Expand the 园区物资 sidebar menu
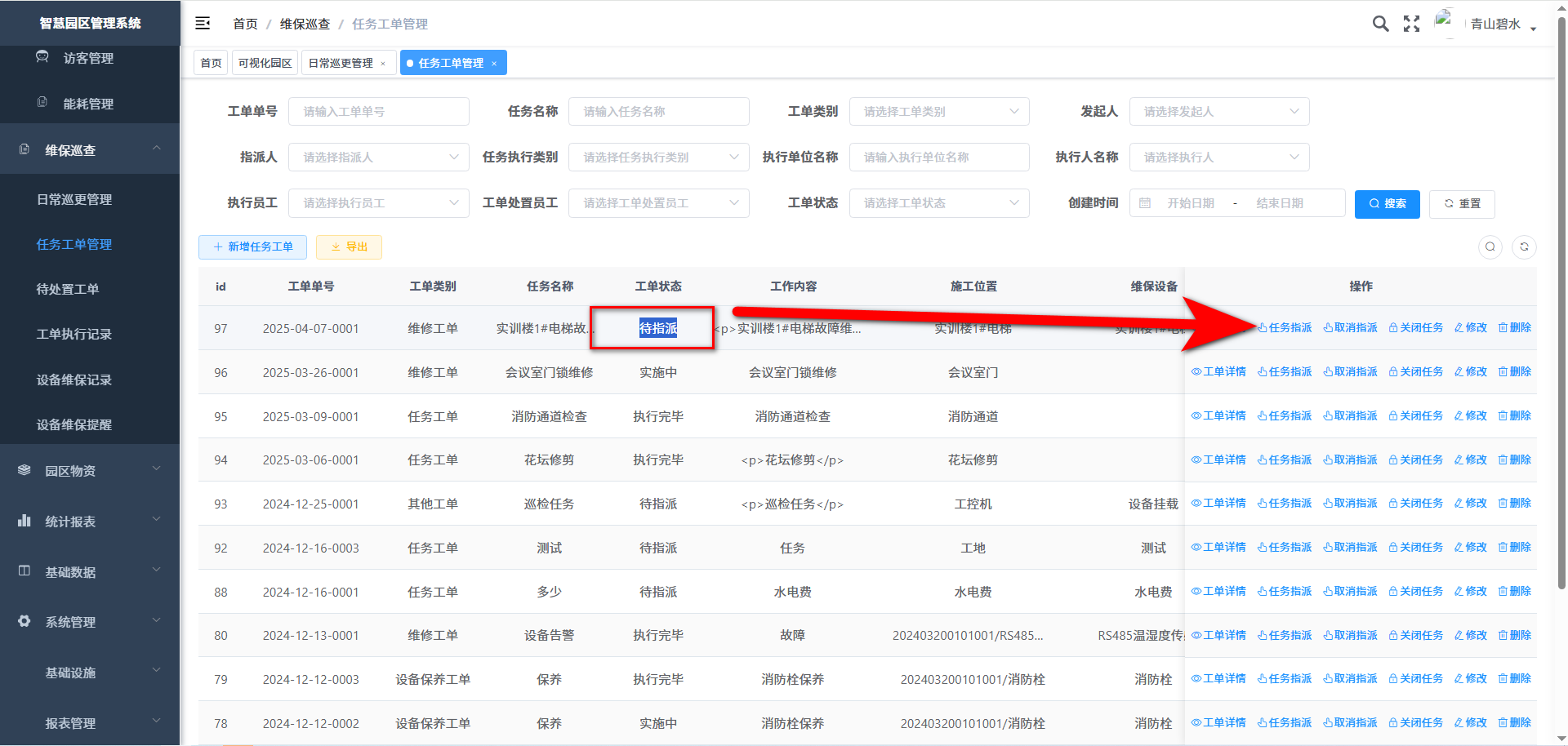 click(x=90, y=471)
